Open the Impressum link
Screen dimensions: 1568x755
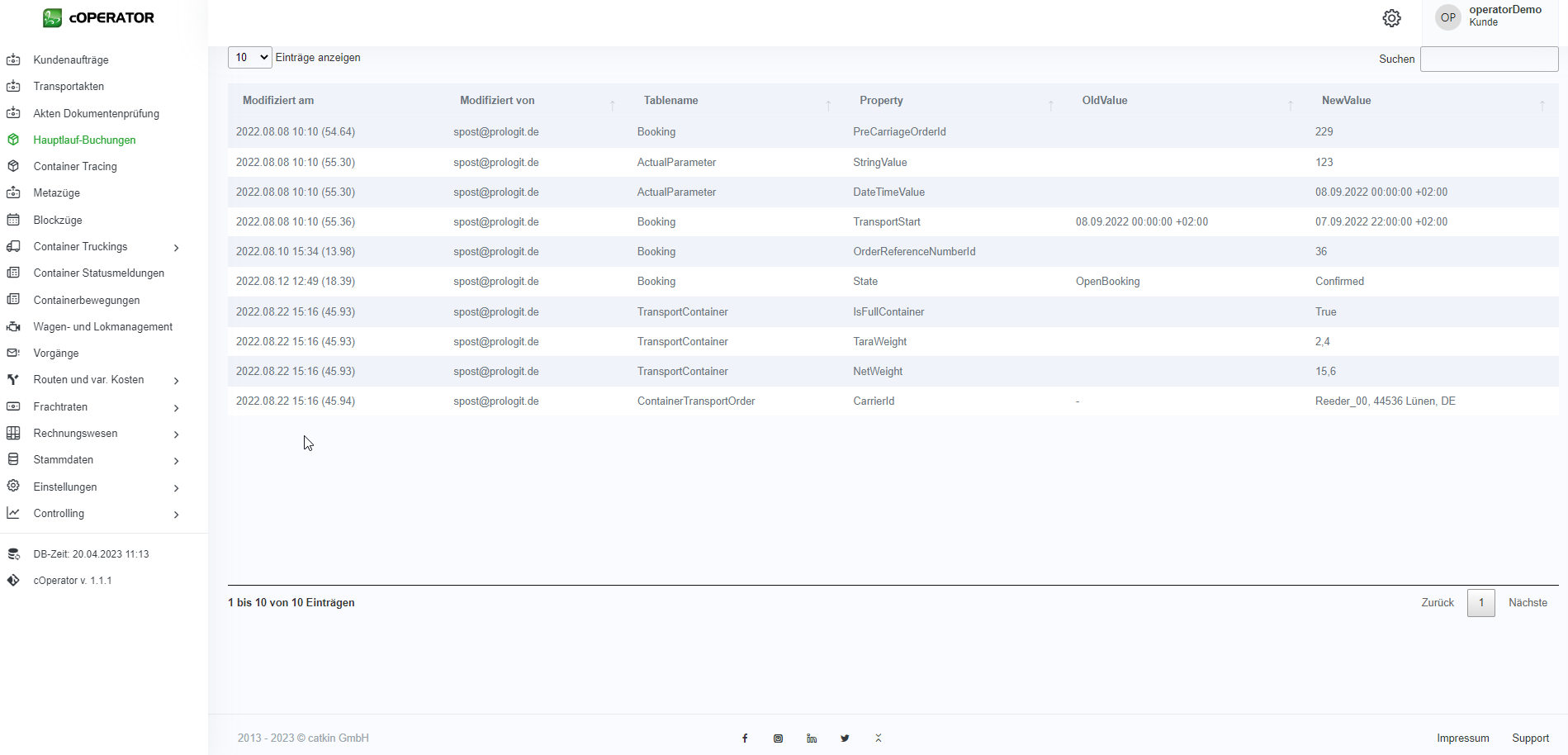pos(1462,738)
